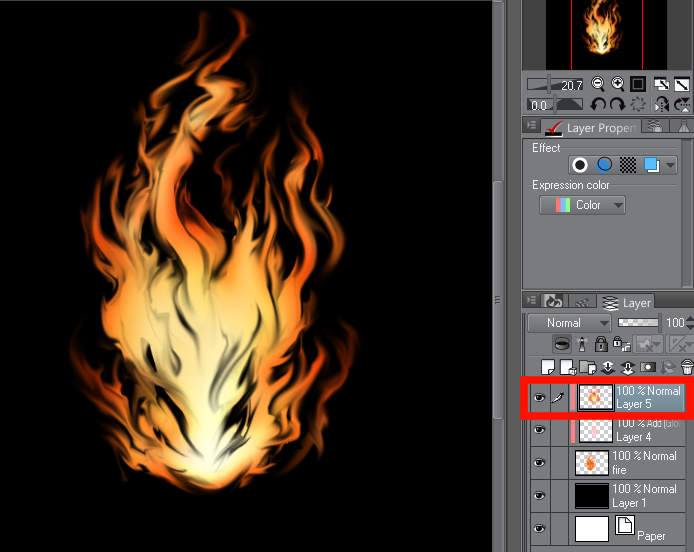Apply the Layer color effect
694x552 pixels.
(x=652, y=165)
